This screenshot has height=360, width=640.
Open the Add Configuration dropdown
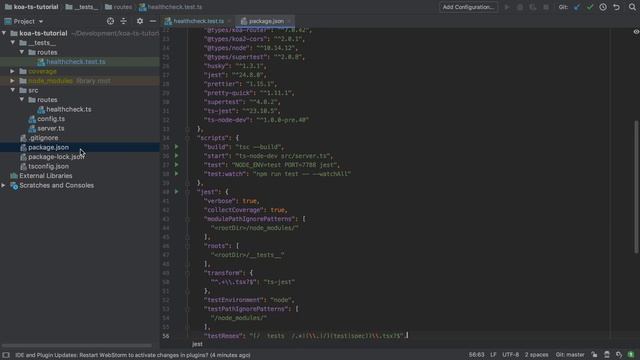468,7
